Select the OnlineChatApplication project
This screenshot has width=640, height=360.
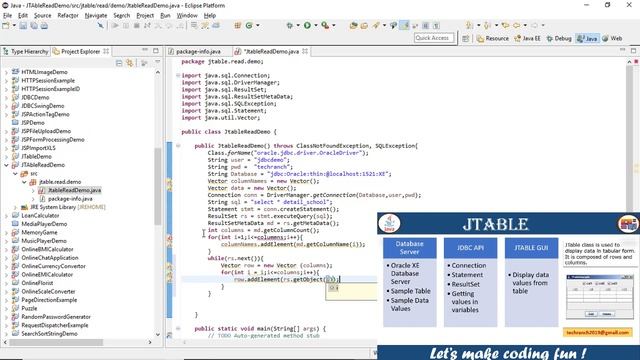point(50,258)
